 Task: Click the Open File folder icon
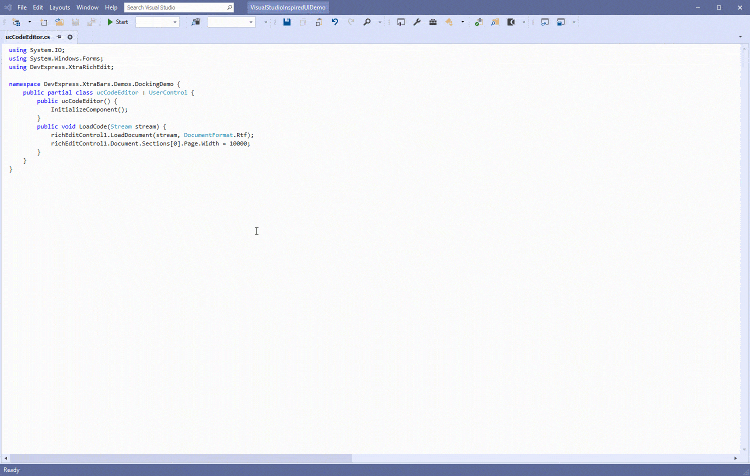click(59, 21)
